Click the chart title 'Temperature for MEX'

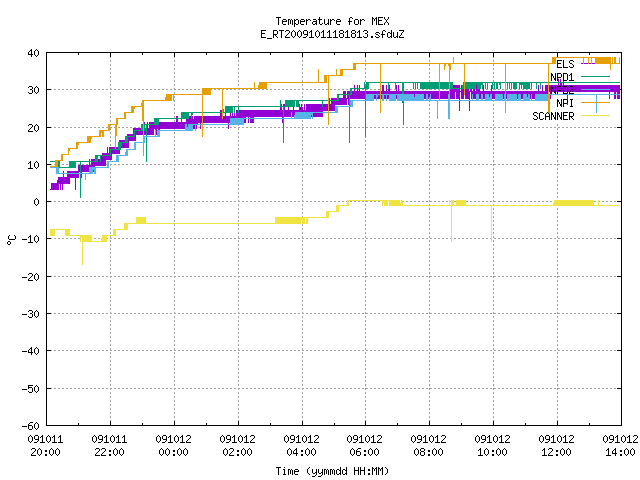pyautogui.click(x=332, y=21)
